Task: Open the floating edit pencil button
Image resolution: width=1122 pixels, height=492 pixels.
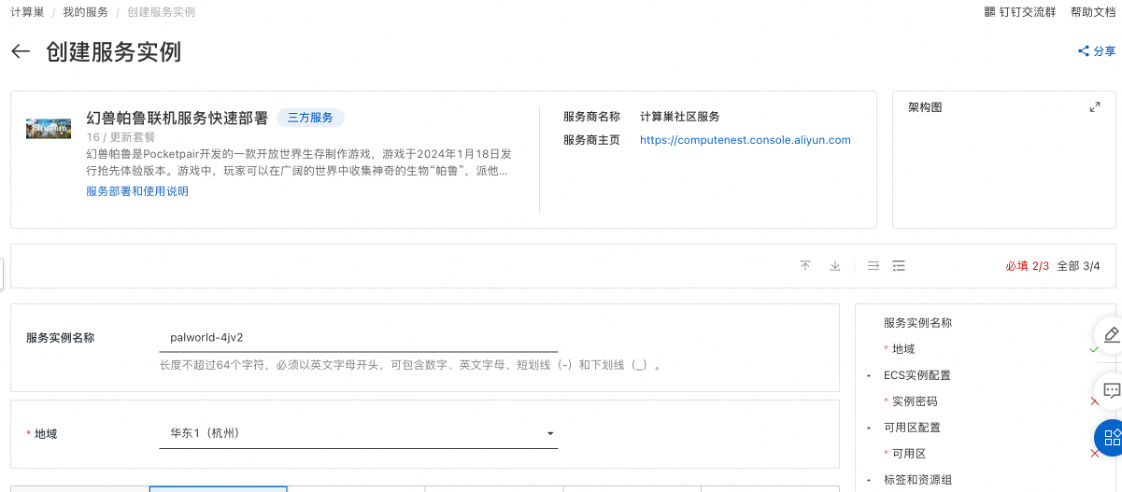Action: tap(1110, 334)
